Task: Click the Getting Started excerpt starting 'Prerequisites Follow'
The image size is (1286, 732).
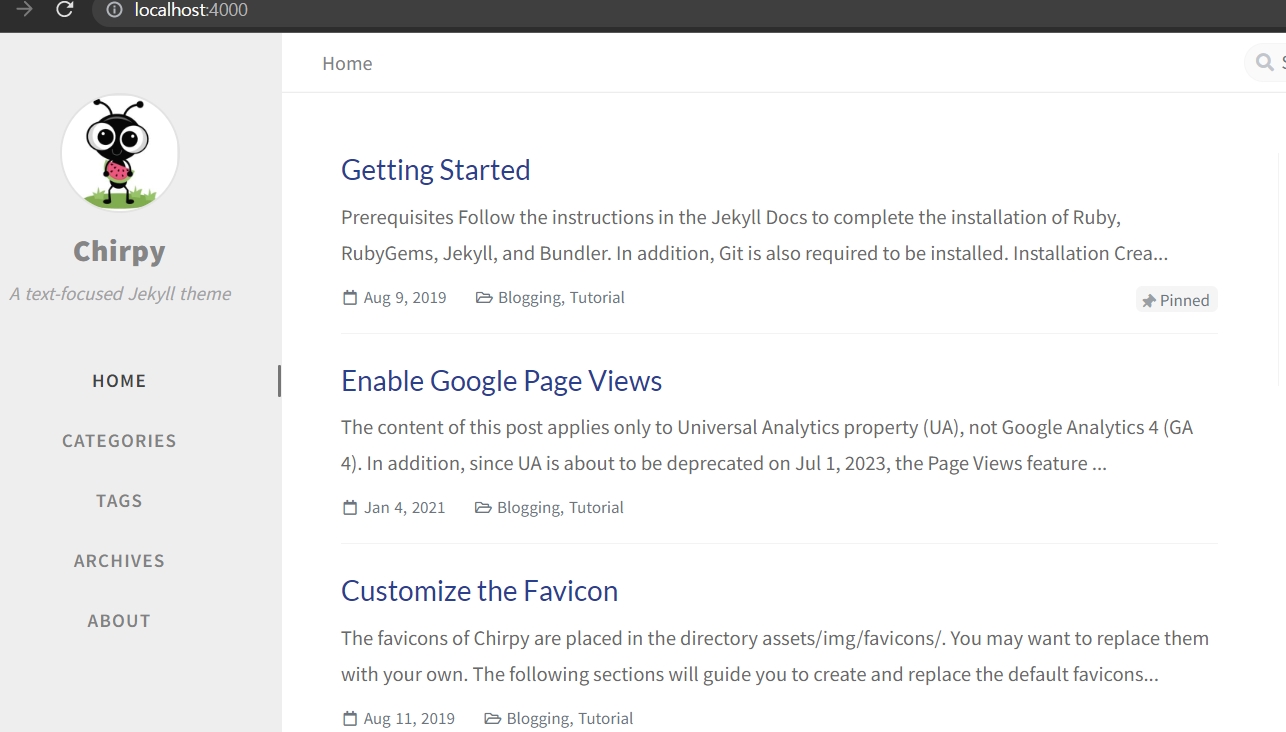Action: (755, 235)
